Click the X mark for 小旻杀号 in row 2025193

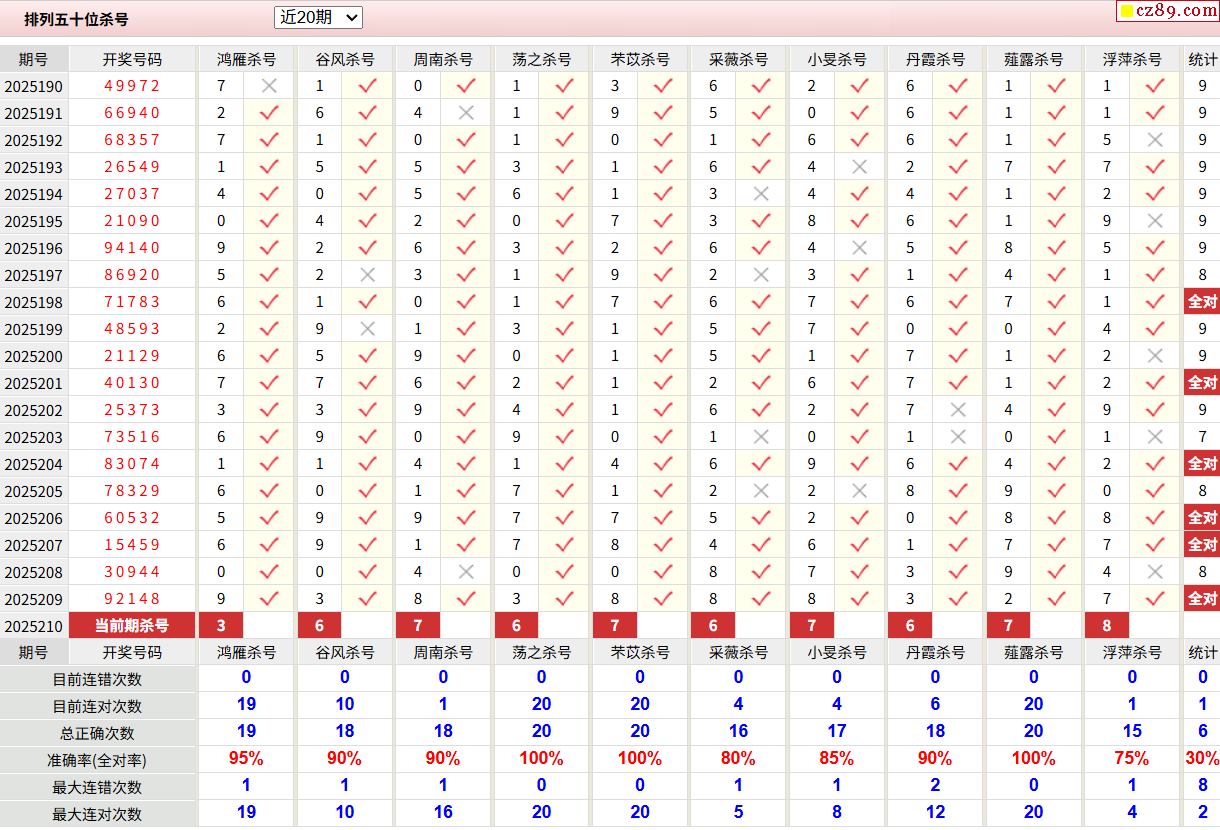coord(860,167)
